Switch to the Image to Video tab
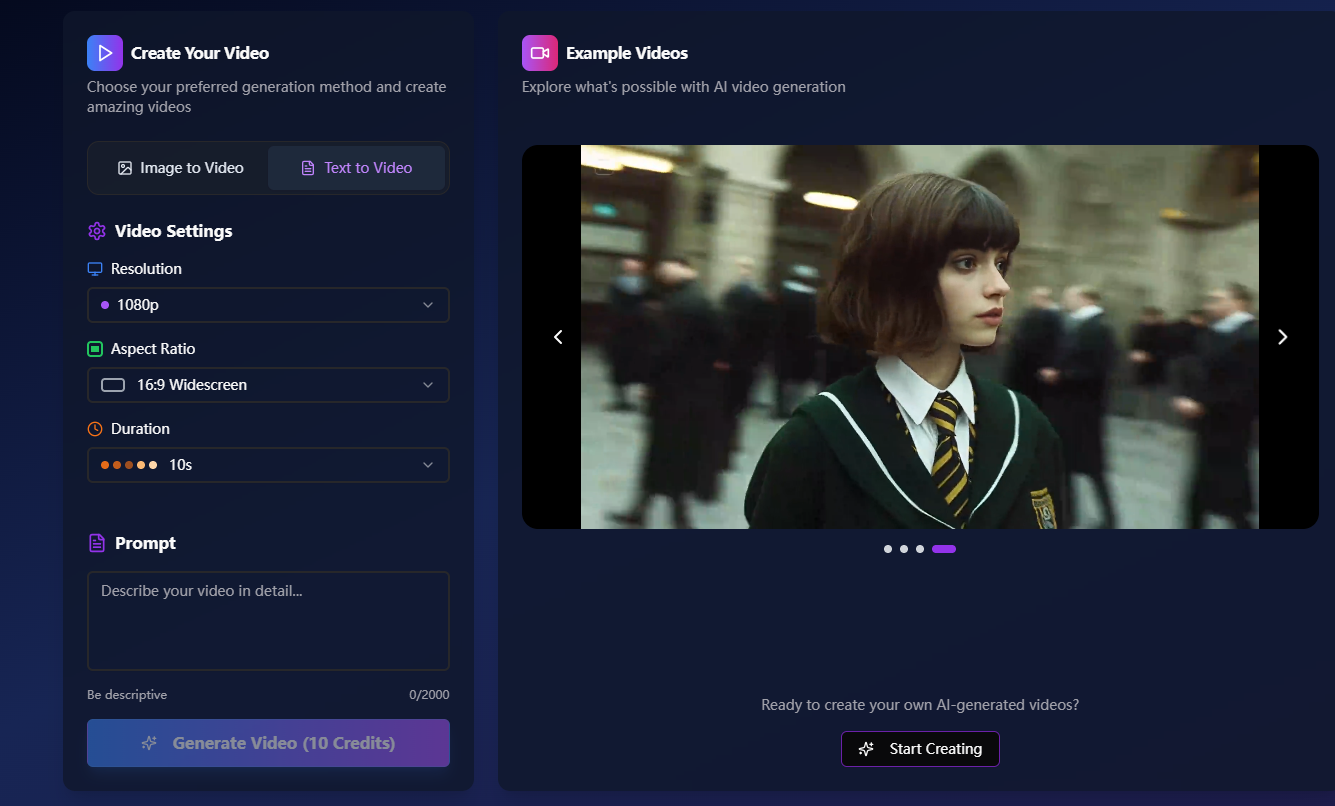Viewport: 1335px width, 806px height. click(178, 167)
